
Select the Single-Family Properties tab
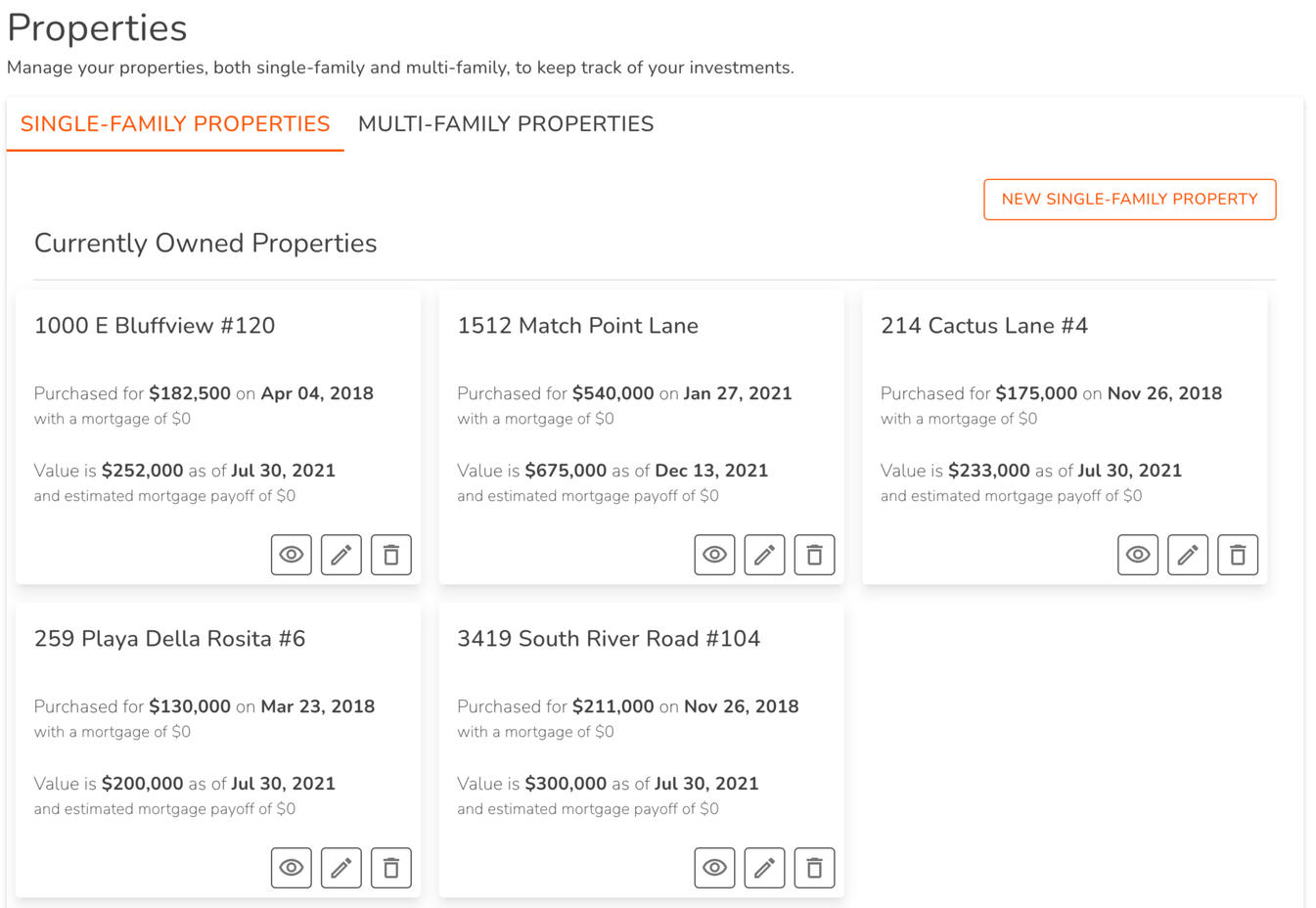coord(175,124)
